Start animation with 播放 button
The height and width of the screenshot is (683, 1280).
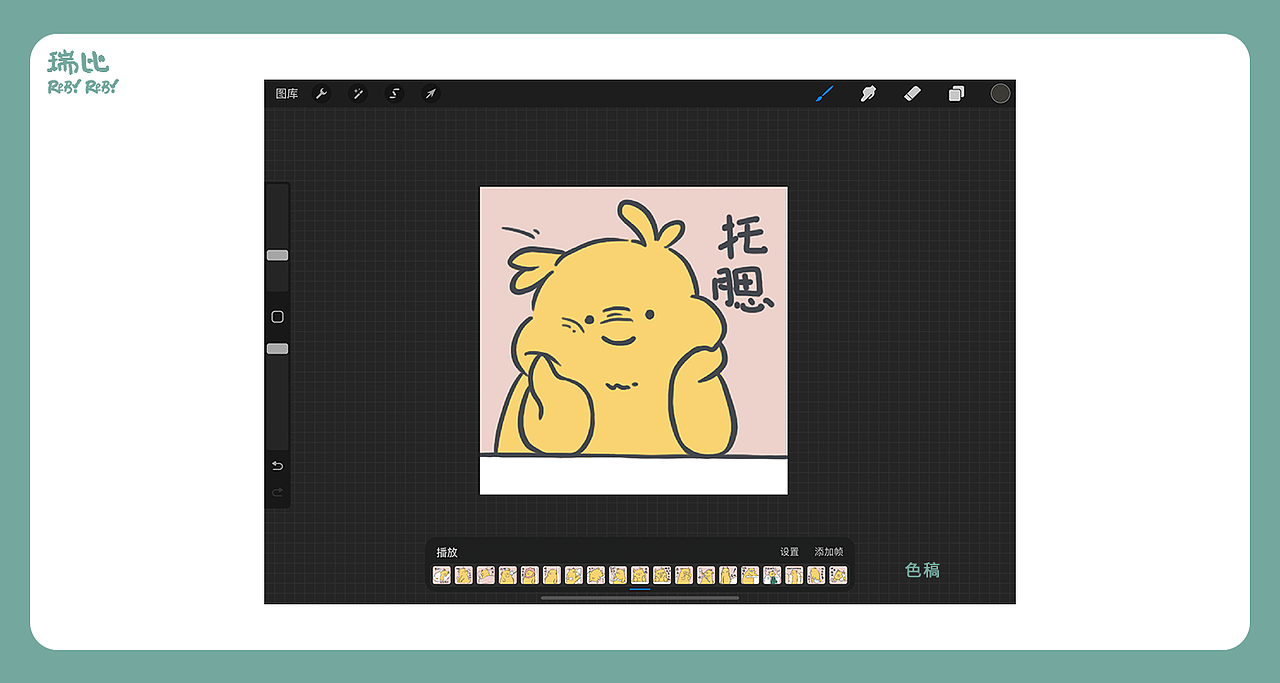446,552
